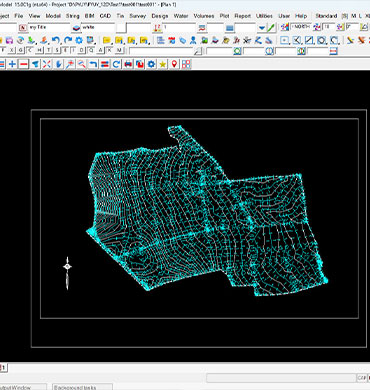Click the red minus zoom-out icon
Viewport: 370px width, 390px height.
(x=23, y=64)
